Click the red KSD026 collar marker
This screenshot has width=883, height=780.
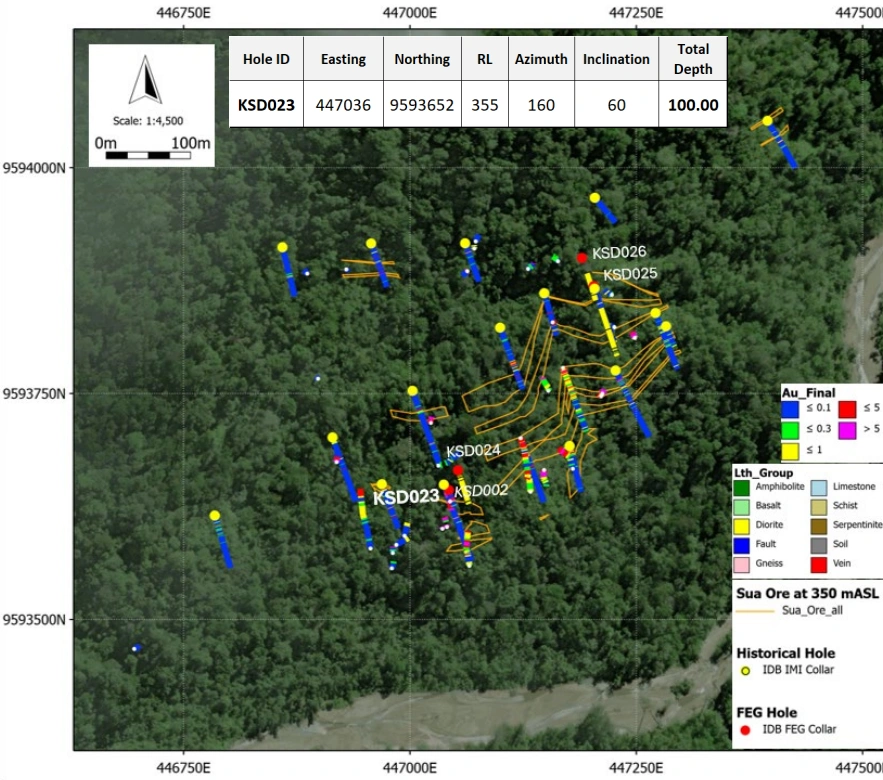click(581, 258)
